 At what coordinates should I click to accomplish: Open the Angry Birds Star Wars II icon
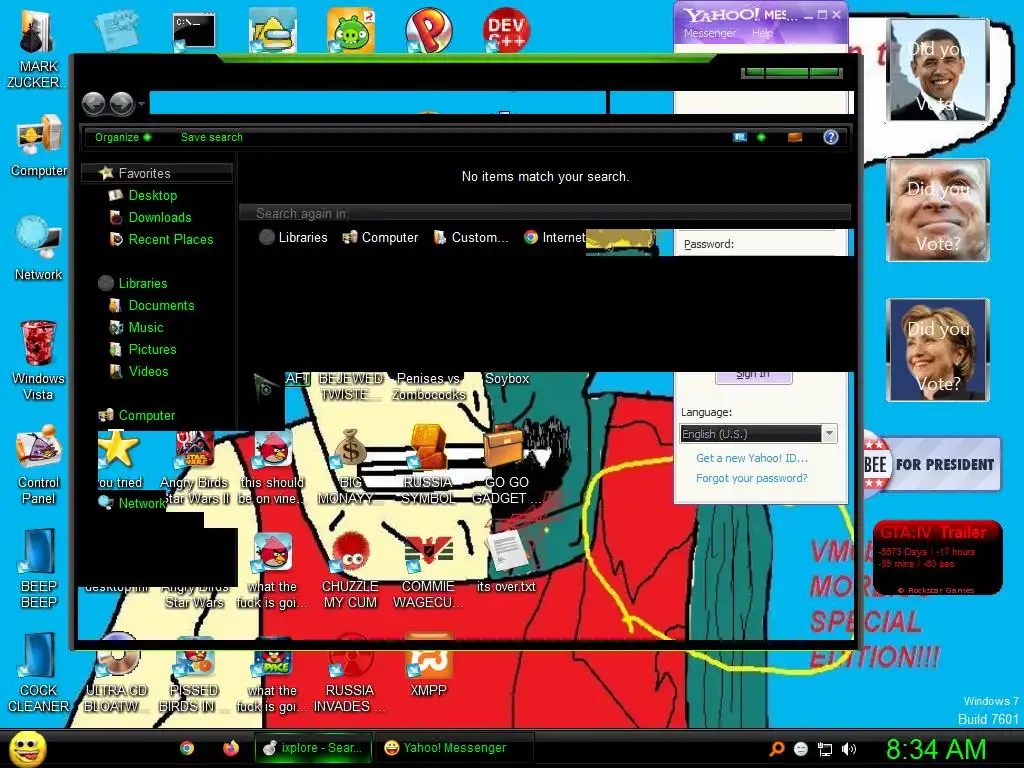click(x=195, y=468)
